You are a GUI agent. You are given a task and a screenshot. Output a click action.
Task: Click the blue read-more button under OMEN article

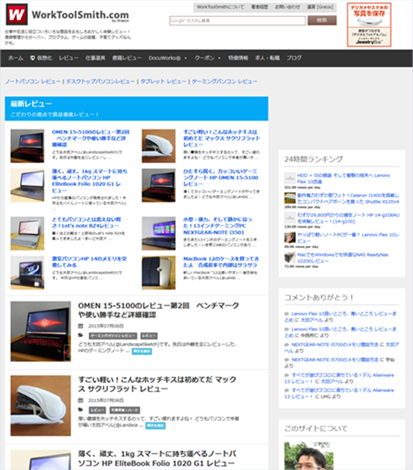pos(142,351)
